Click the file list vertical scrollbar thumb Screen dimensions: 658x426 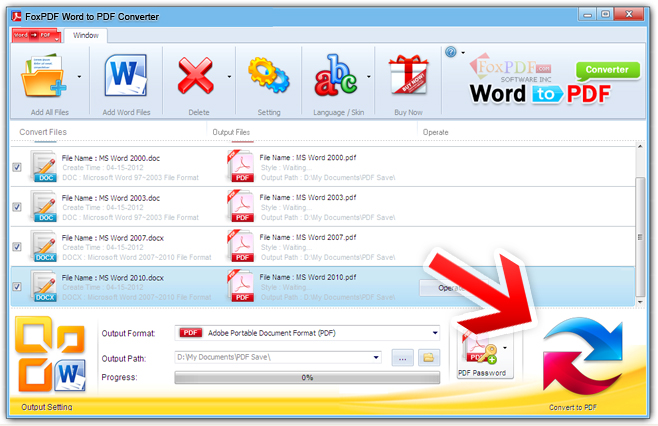click(640, 237)
